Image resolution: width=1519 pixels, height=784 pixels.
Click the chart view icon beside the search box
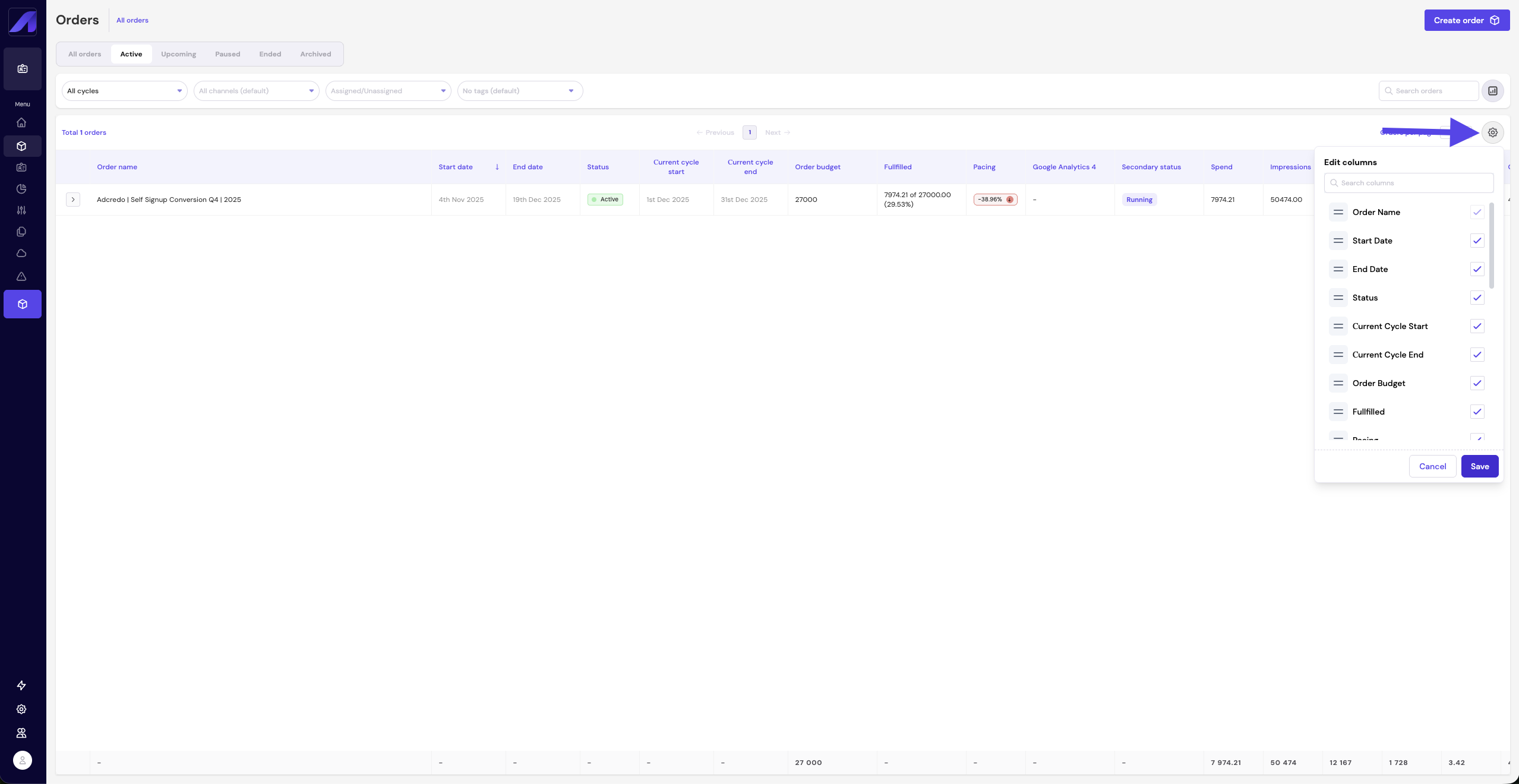(x=1492, y=91)
